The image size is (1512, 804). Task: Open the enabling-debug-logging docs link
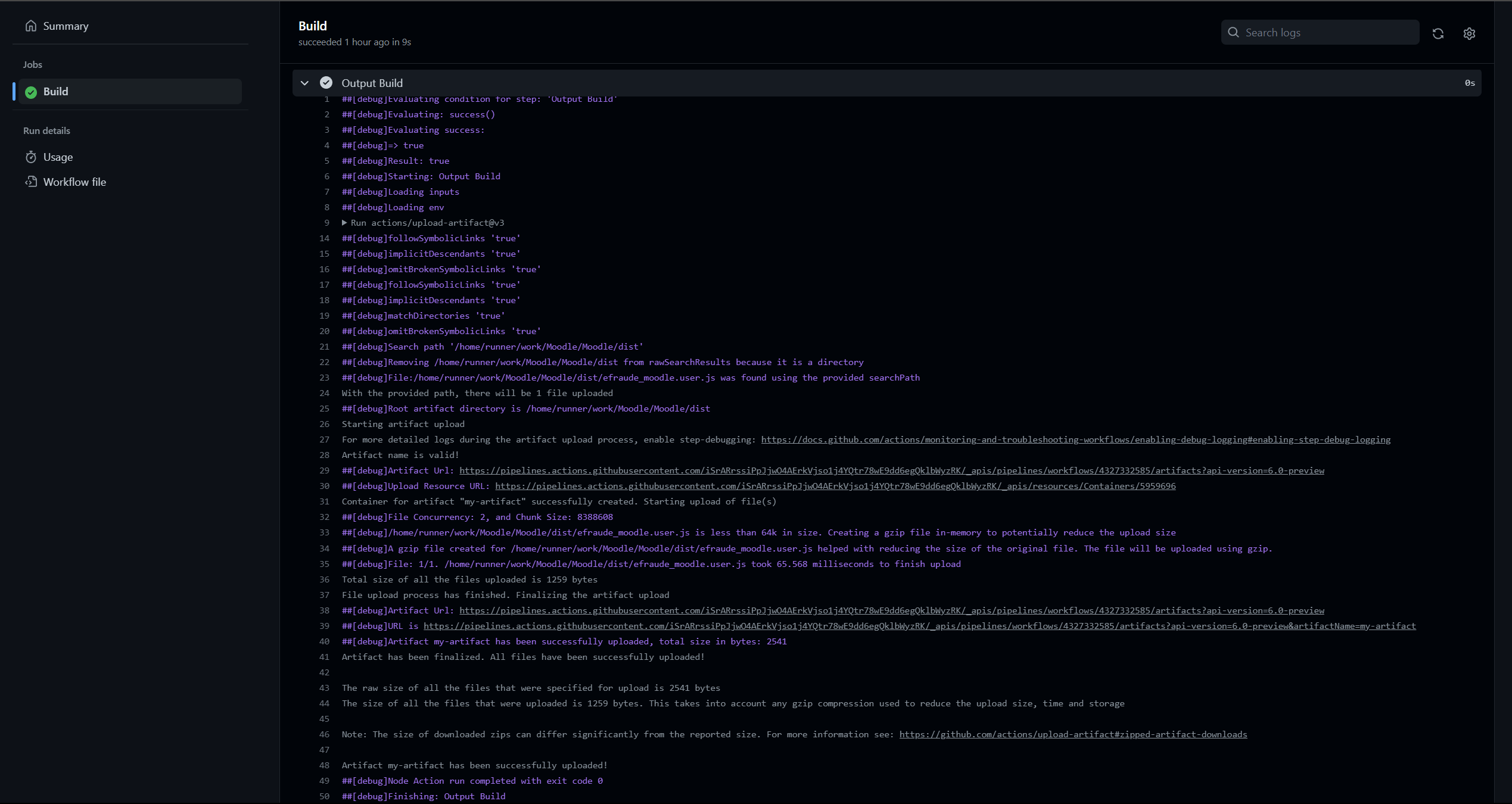(x=1075, y=440)
